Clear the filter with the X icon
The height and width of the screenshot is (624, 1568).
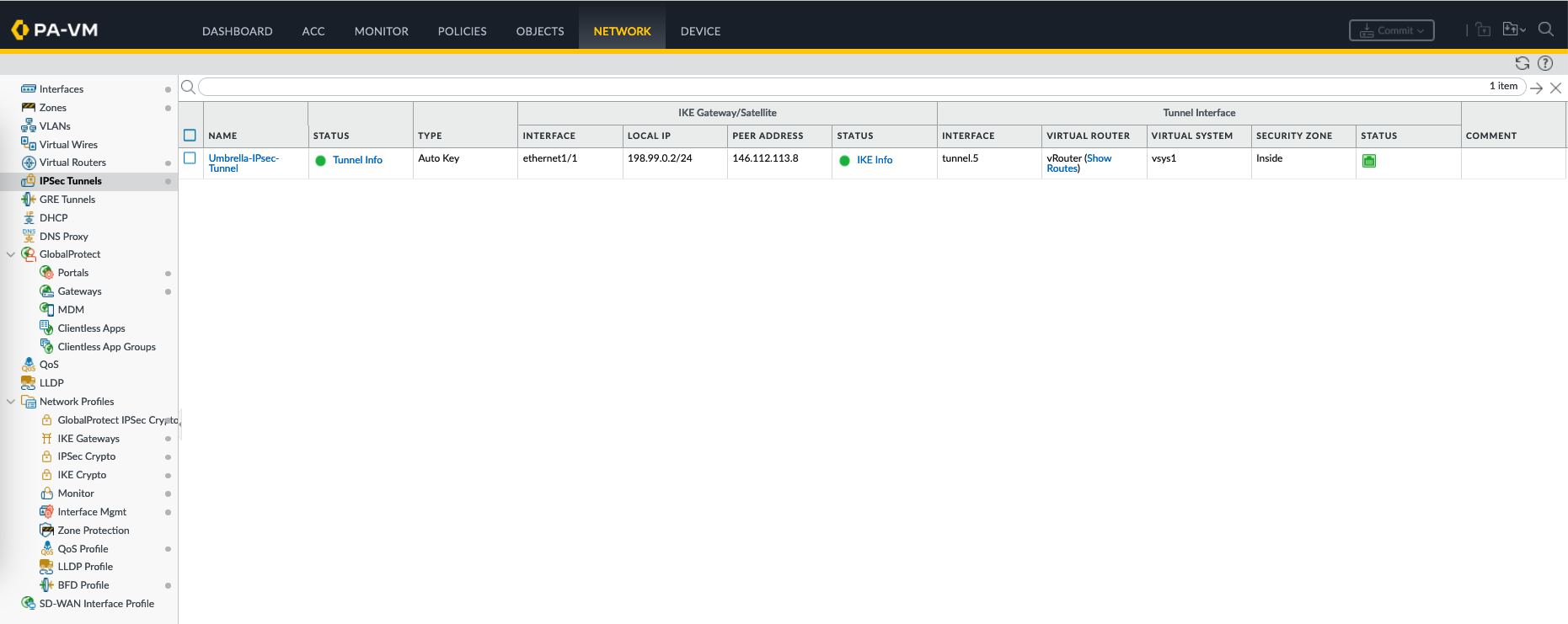click(1555, 88)
